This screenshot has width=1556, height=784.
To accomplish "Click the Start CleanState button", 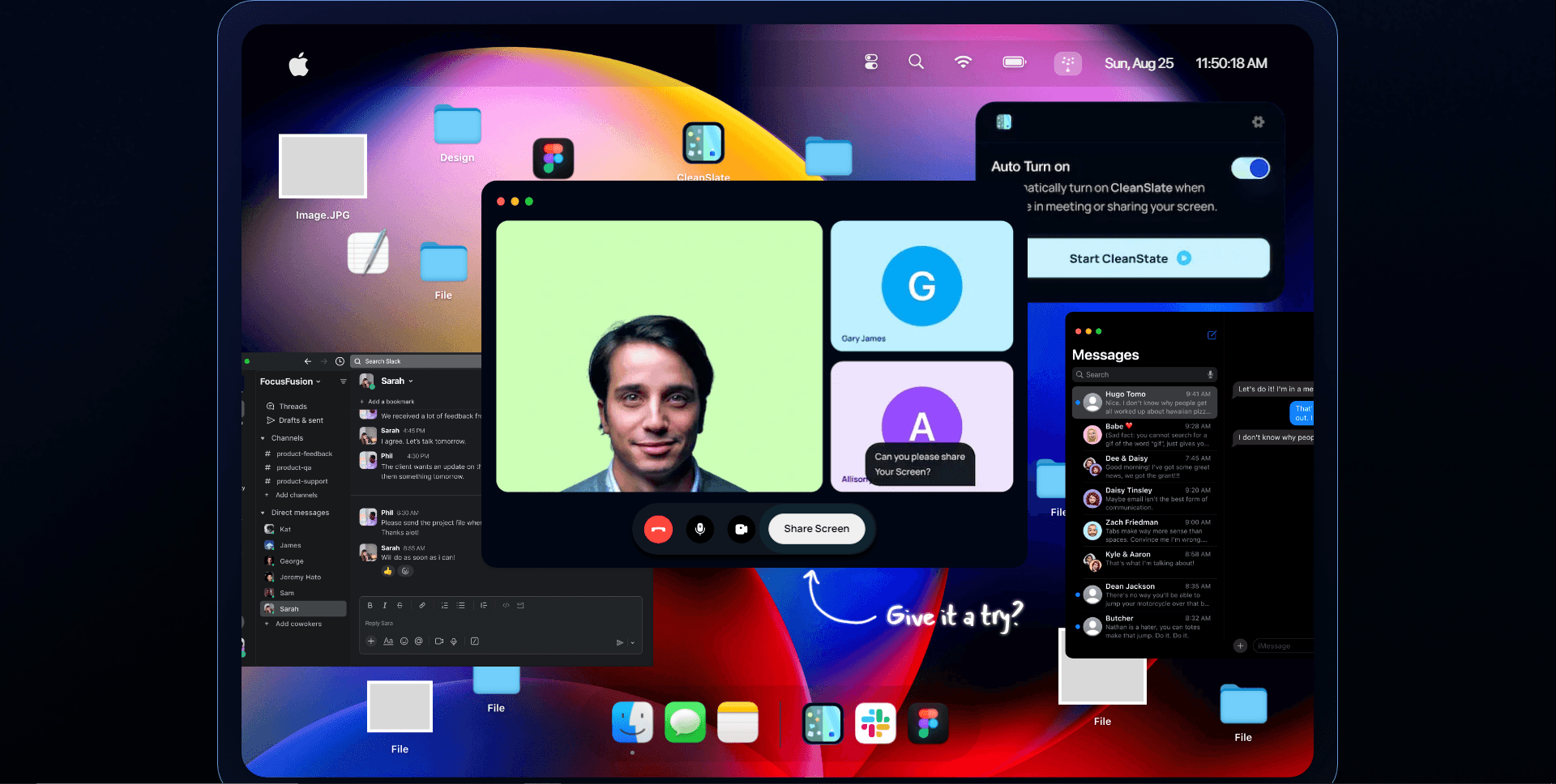I will [1148, 258].
